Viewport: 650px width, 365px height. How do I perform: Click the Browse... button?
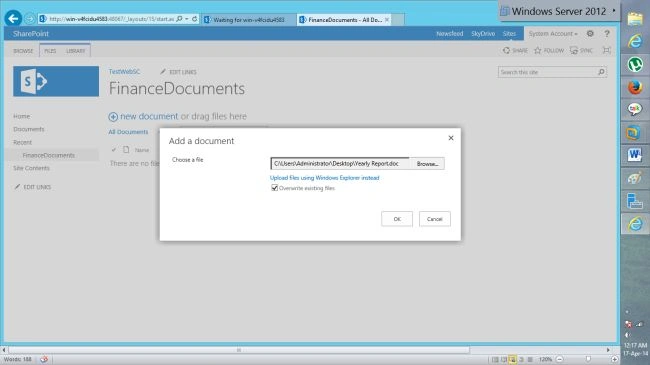[427, 164]
